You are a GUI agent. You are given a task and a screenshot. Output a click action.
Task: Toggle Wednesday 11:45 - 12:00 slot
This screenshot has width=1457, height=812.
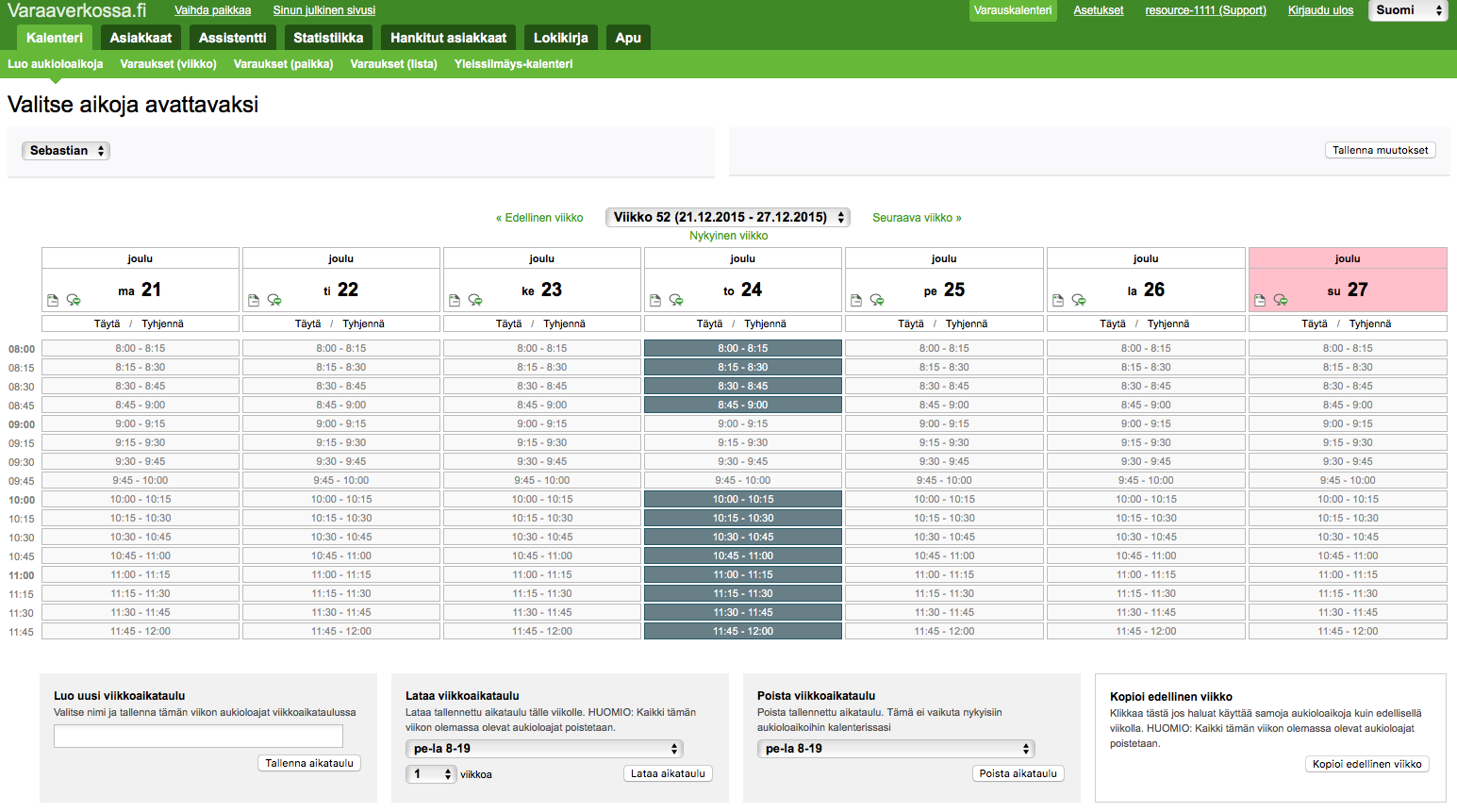click(542, 631)
